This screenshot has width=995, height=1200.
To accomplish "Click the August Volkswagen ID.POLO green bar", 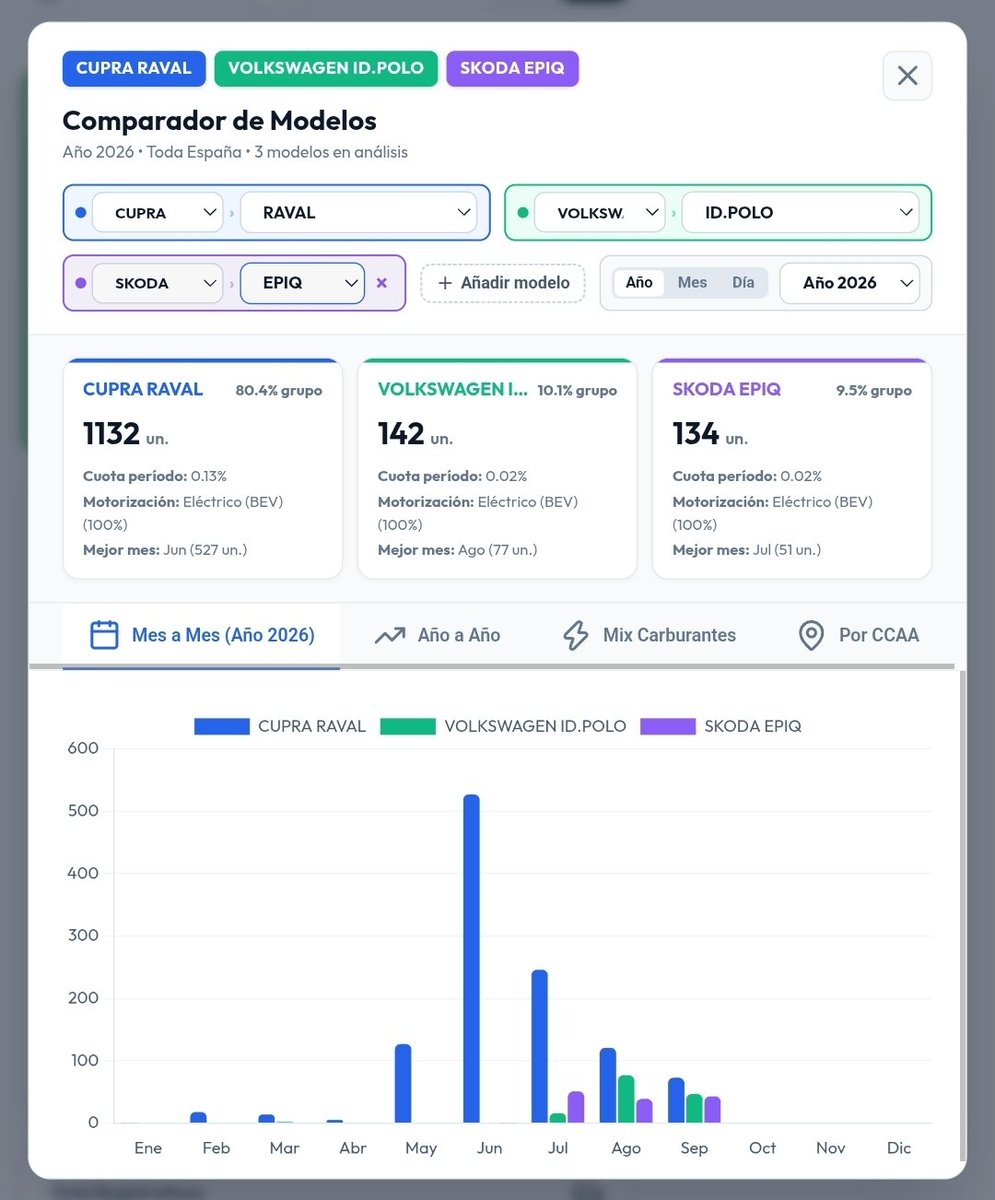I will 626,1099.
